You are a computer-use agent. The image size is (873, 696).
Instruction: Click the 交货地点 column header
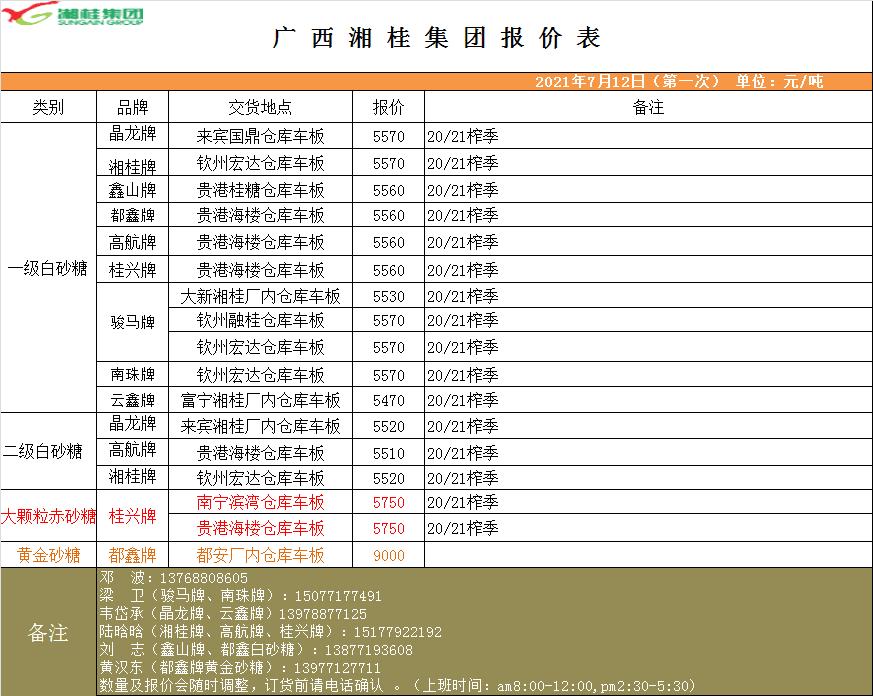tap(260, 107)
